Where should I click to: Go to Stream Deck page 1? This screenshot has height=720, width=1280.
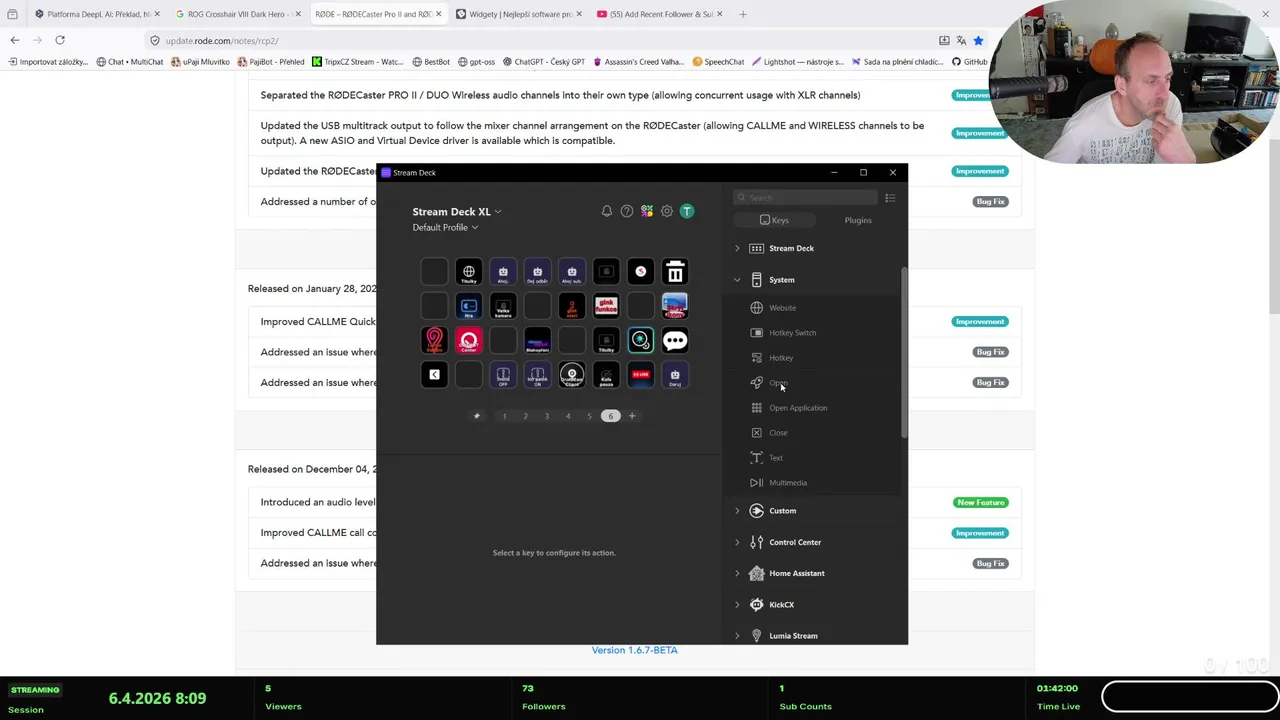504,416
